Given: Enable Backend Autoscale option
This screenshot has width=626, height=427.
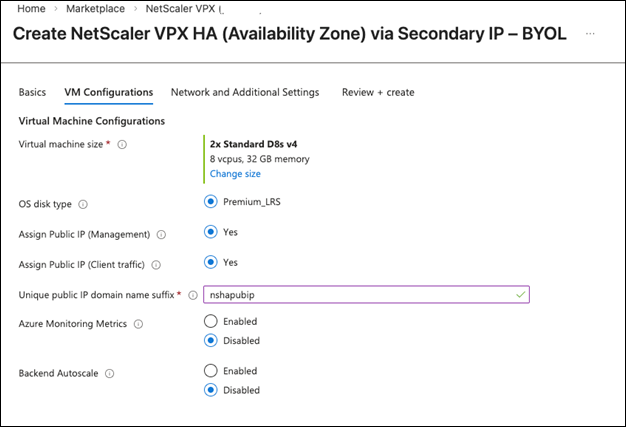Looking at the screenshot, I should coord(210,371).
